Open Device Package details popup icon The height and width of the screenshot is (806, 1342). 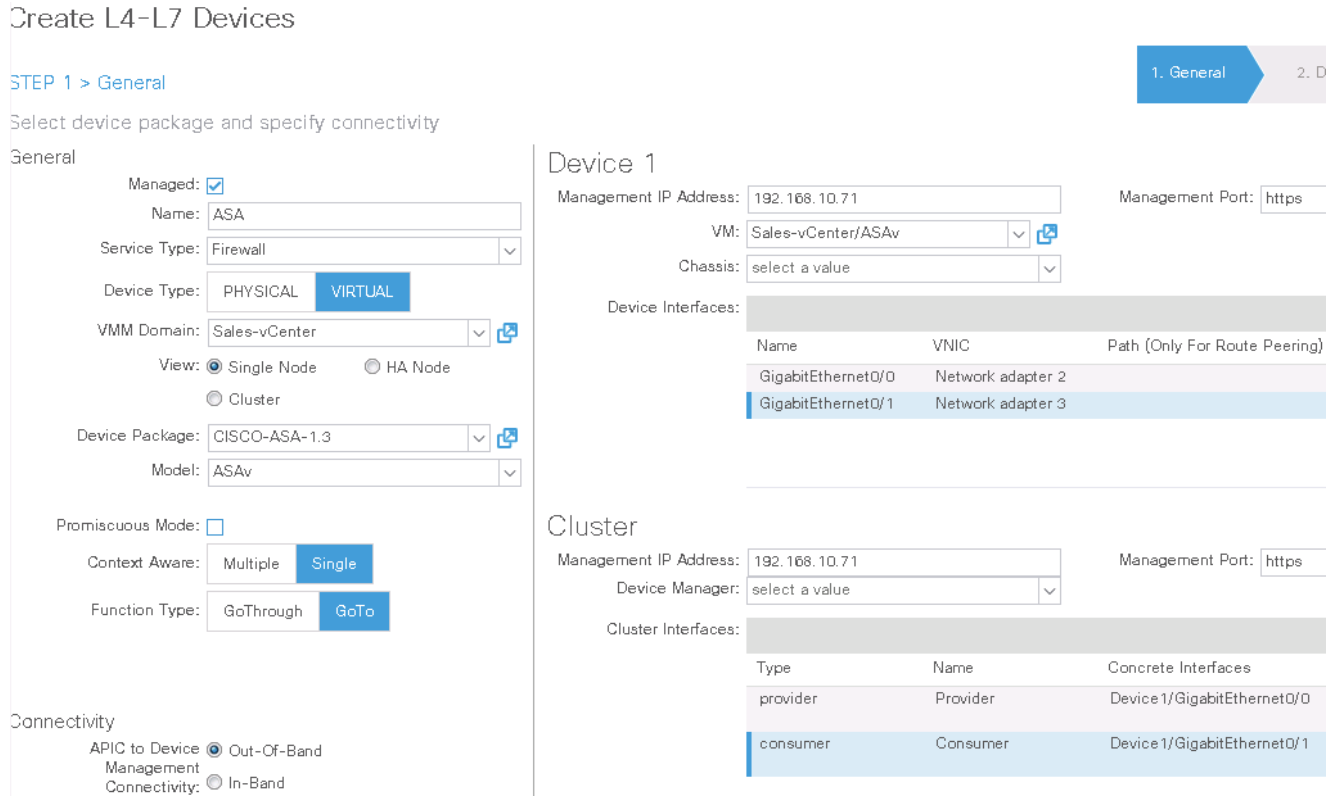click(507, 437)
